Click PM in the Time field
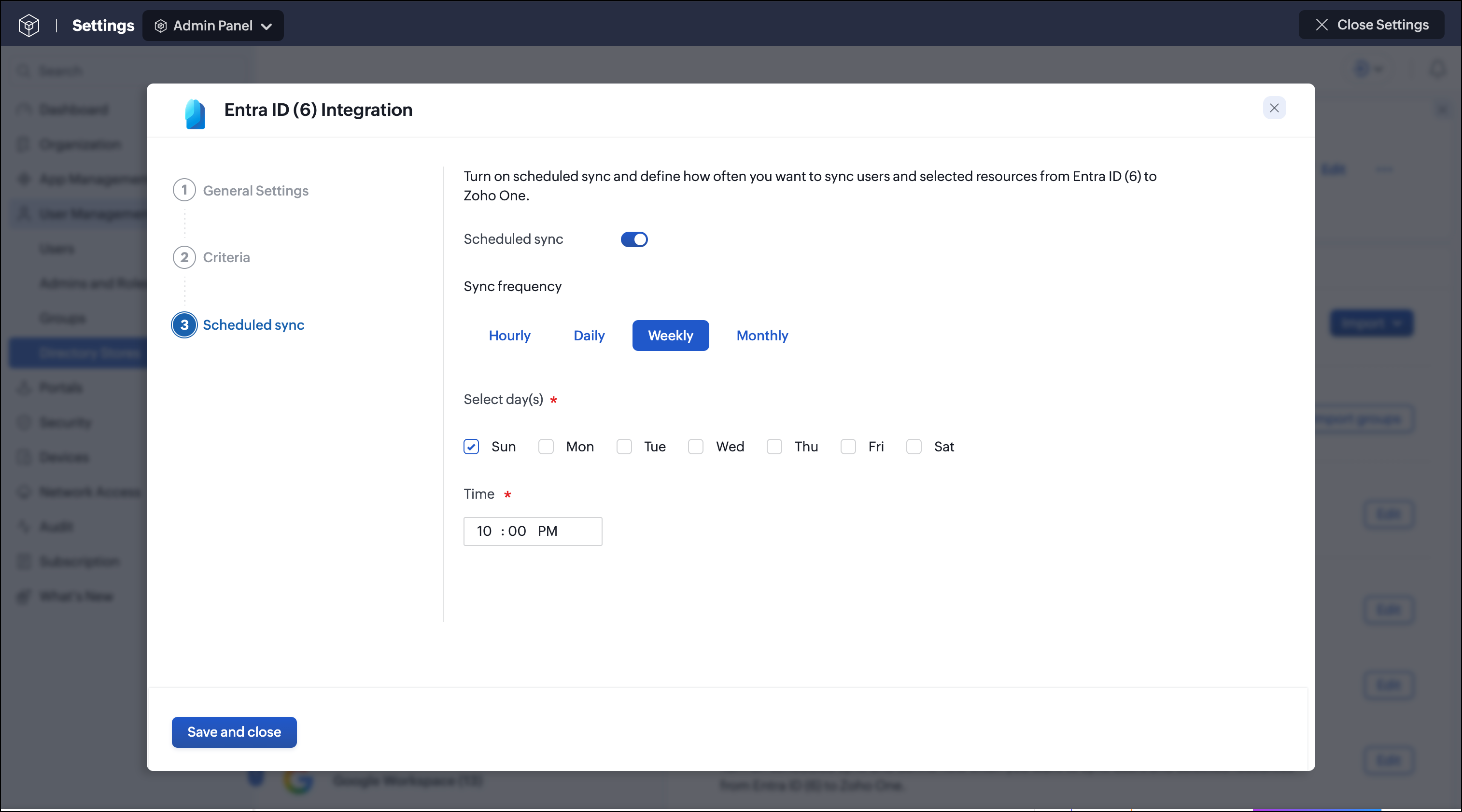The height and width of the screenshot is (812, 1462). tap(548, 531)
